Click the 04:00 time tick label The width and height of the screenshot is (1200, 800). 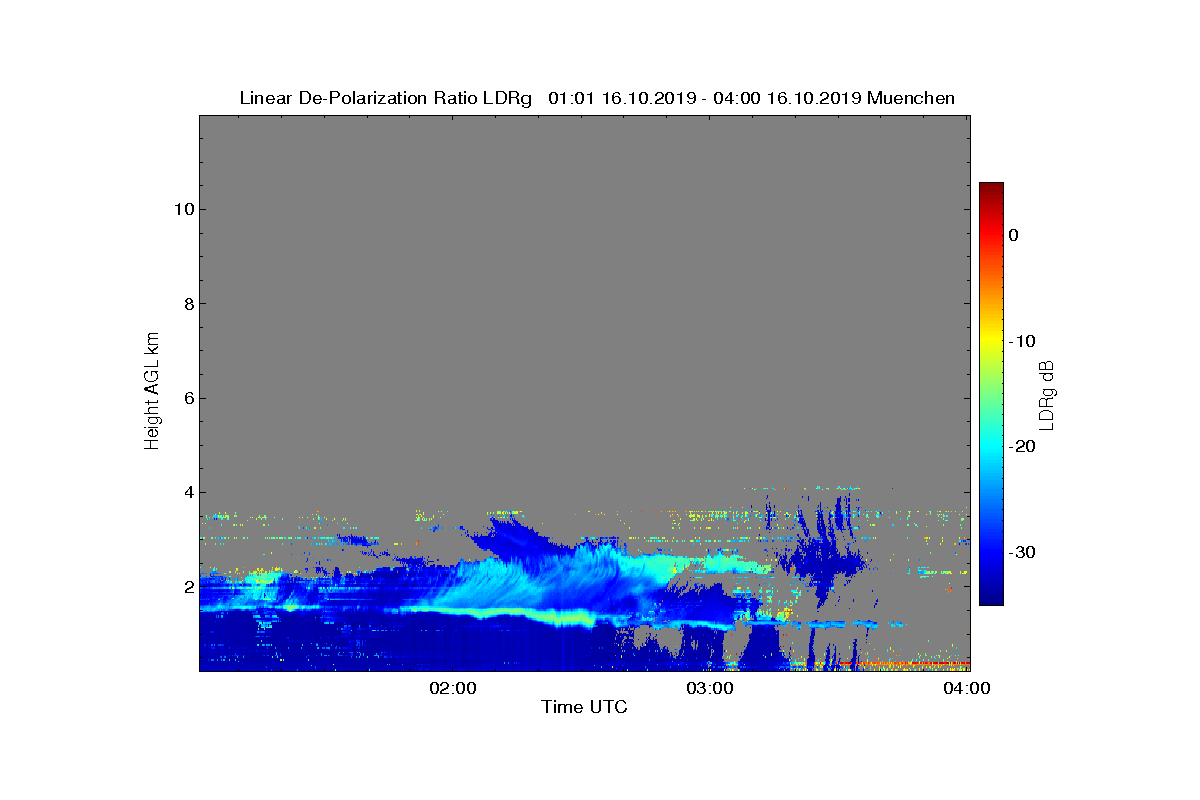coord(967,688)
